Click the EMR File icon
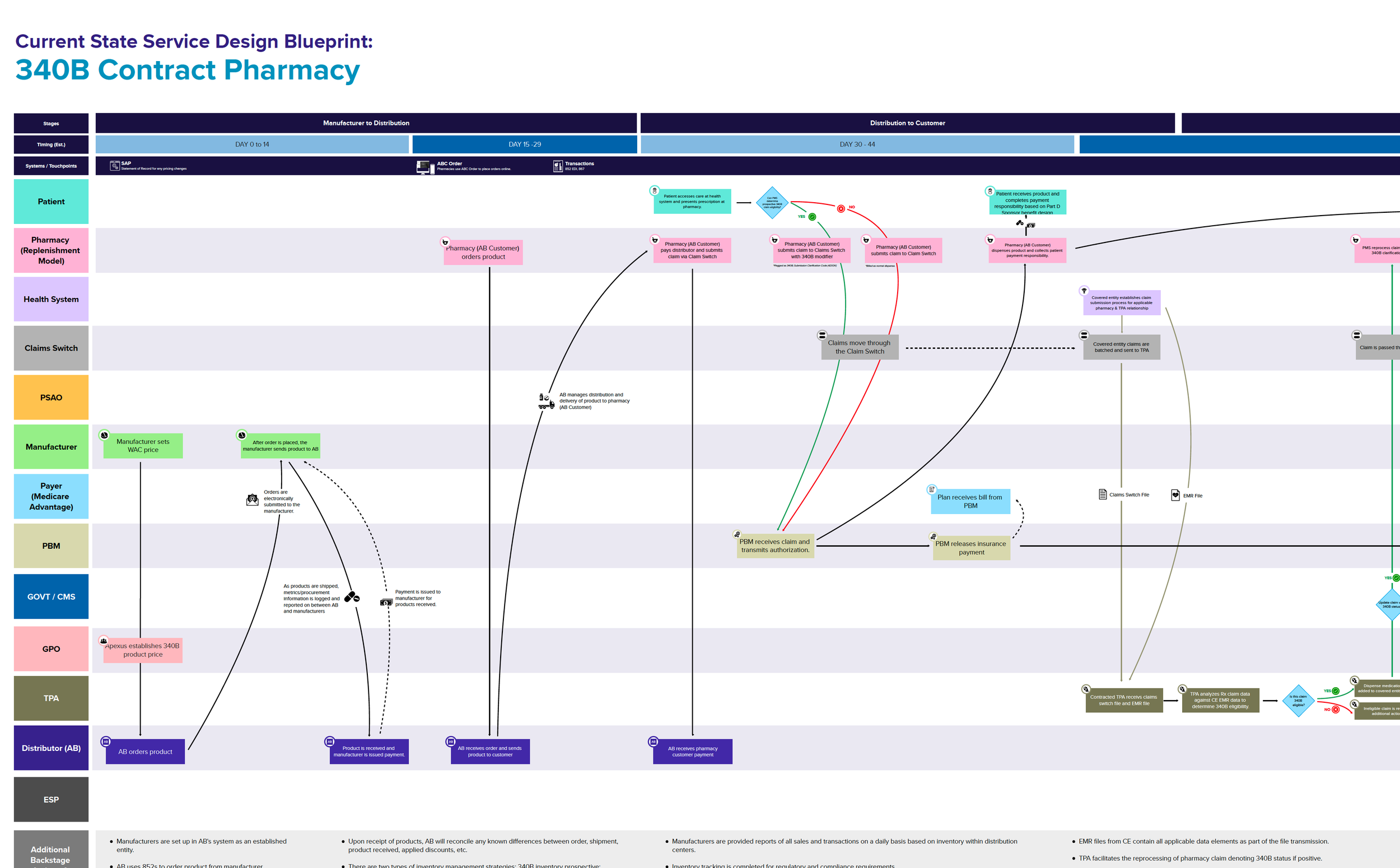This screenshot has height=868, width=1400. [x=1175, y=495]
